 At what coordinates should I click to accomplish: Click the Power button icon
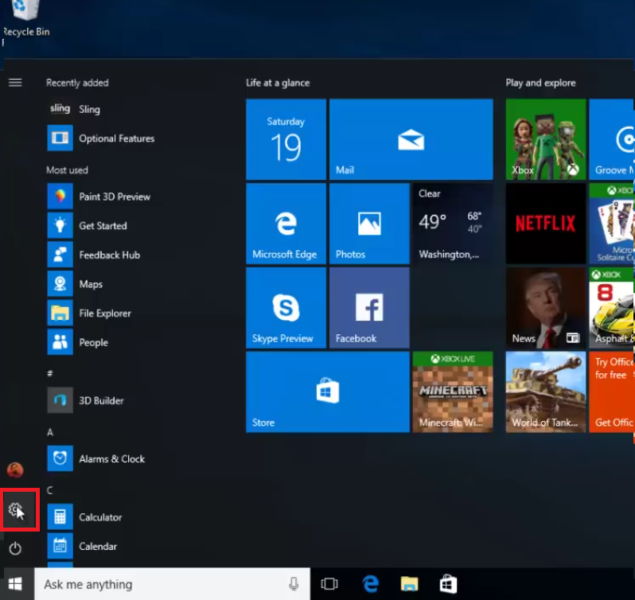point(15,549)
